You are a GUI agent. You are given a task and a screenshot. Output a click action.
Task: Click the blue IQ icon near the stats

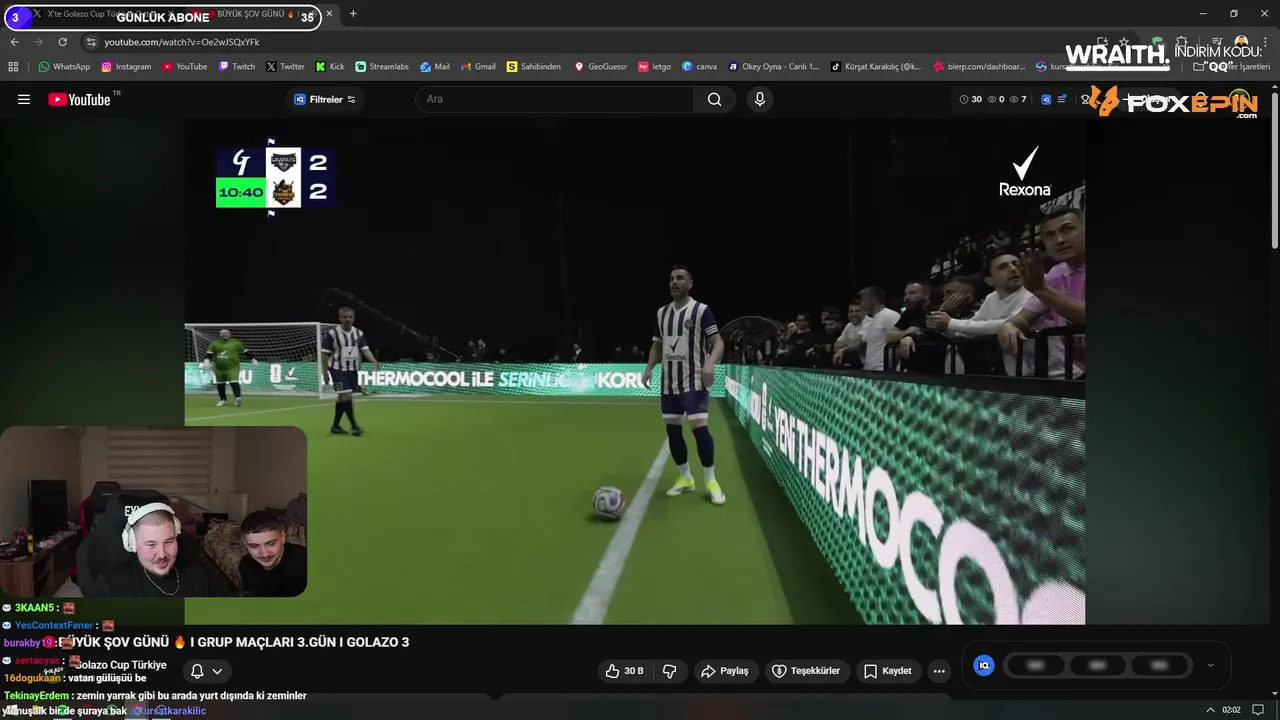(1046, 99)
